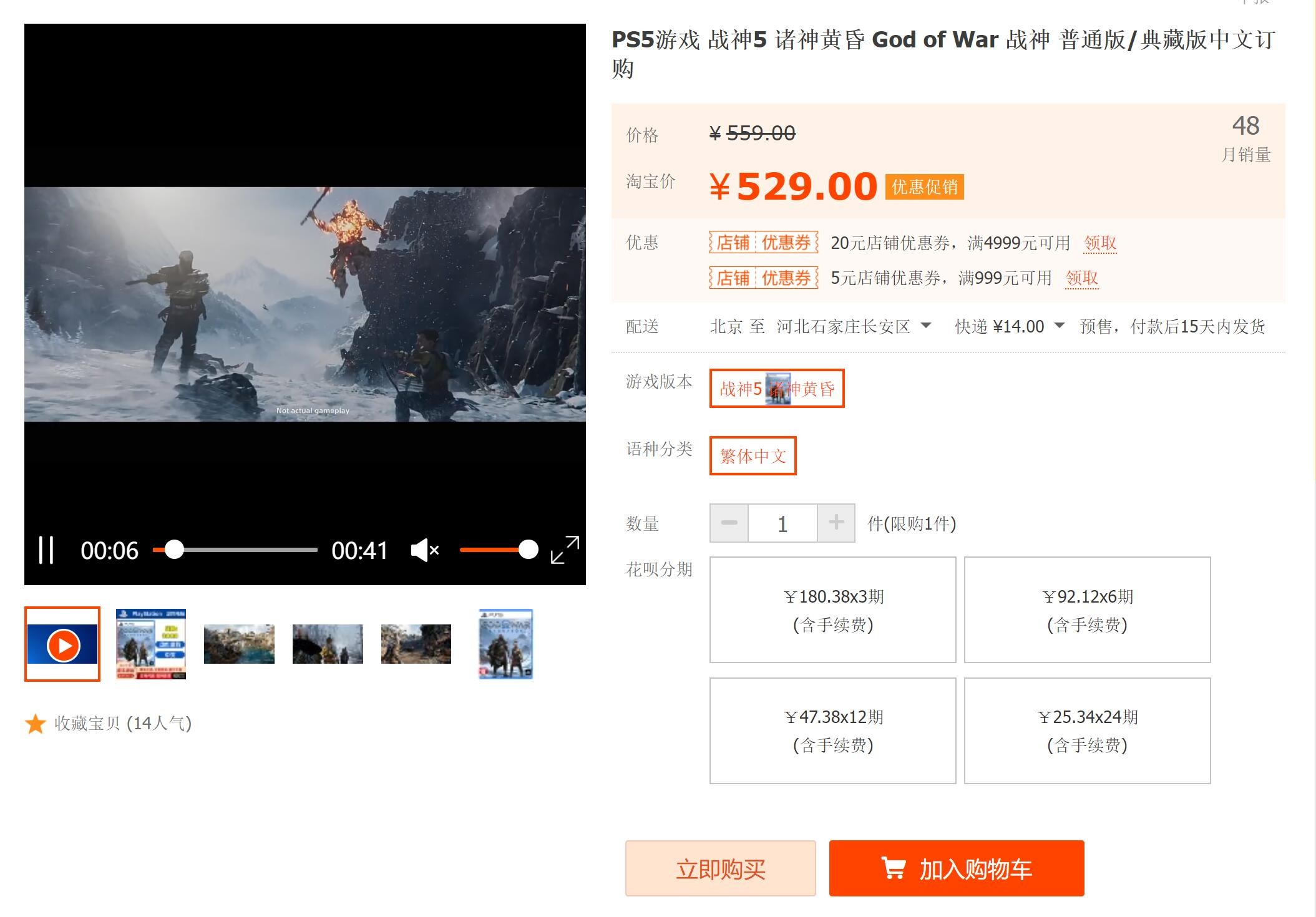Click the 优惠促销 promotion tag
The width and height of the screenshot is (1316, 917).
[x=925, y=187]
